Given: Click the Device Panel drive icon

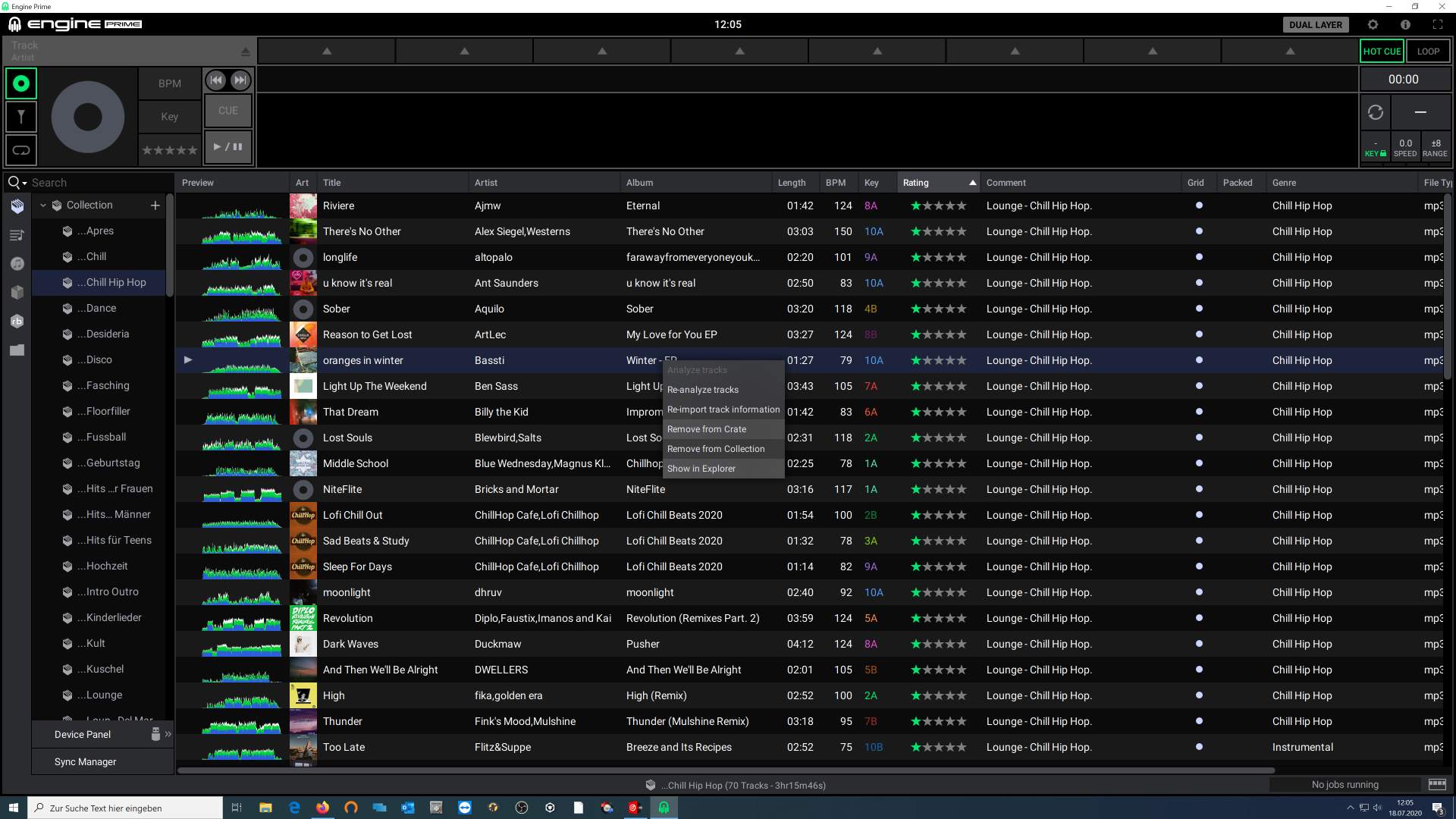Looking at the screenshot, I should 155,734.
